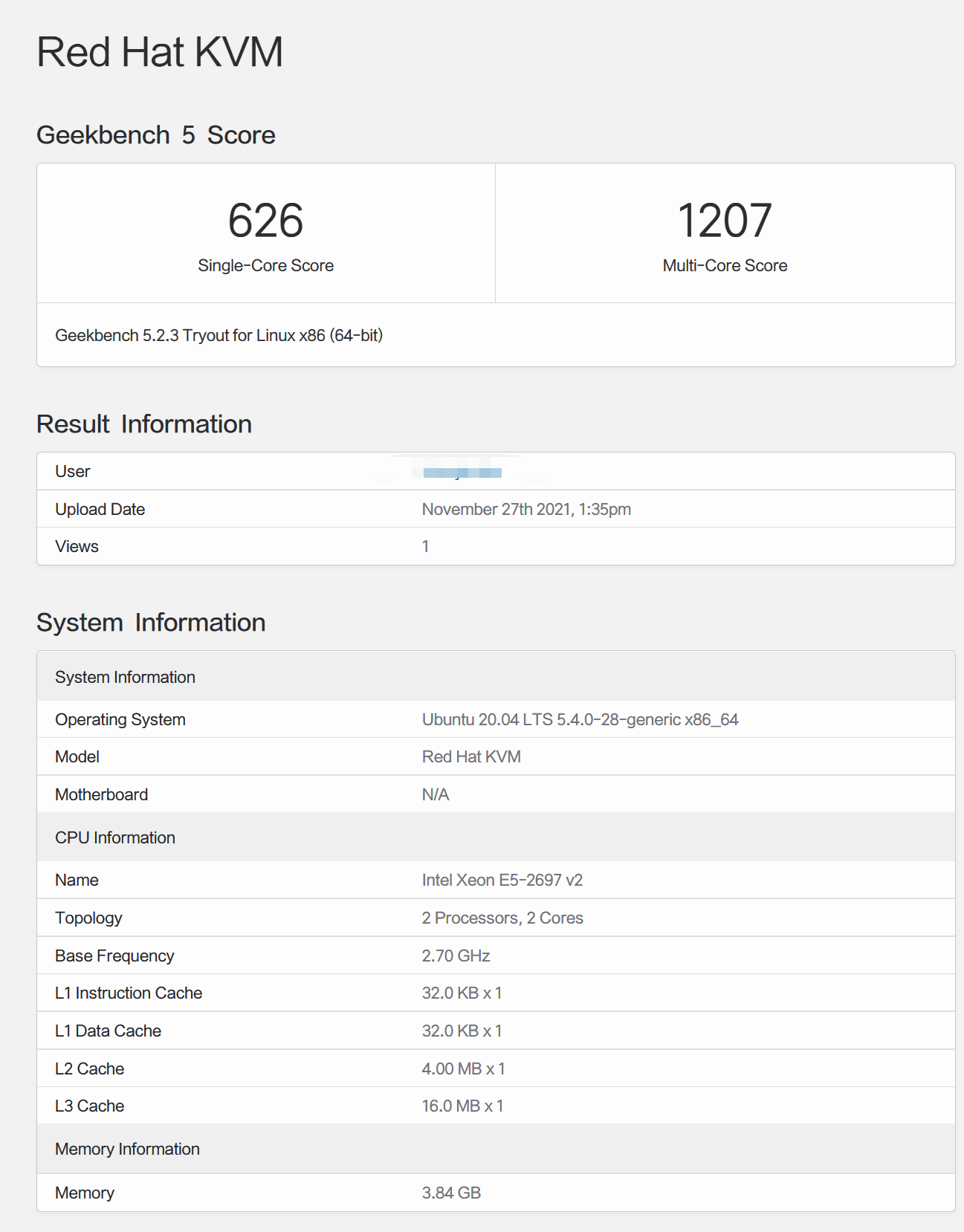
Task: Click the L2 Cache label
Action: pyautogui.click(x=89, y=1069)
